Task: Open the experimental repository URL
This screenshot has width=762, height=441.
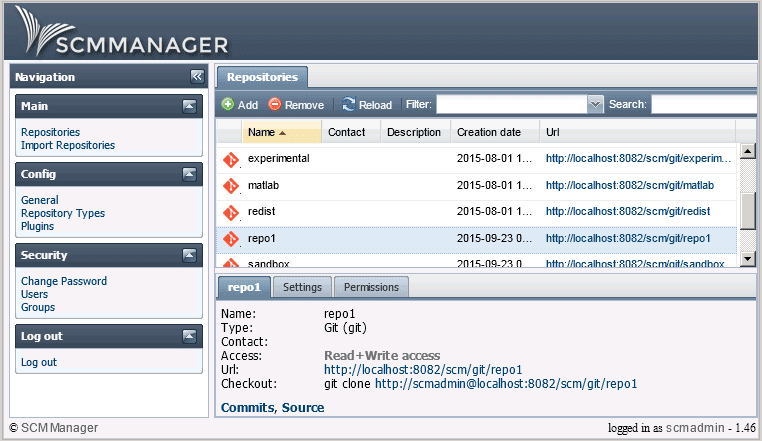Action: (x=638, y=159)
